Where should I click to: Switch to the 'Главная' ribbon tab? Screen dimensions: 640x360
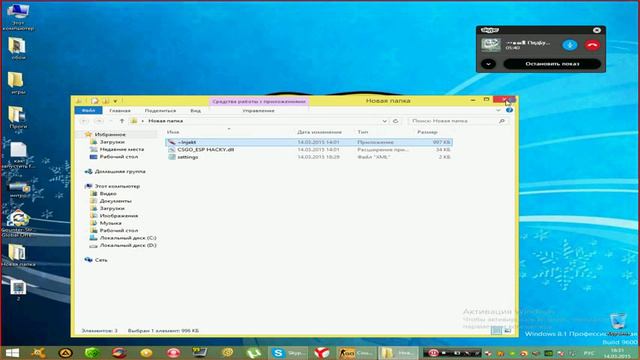120,111
